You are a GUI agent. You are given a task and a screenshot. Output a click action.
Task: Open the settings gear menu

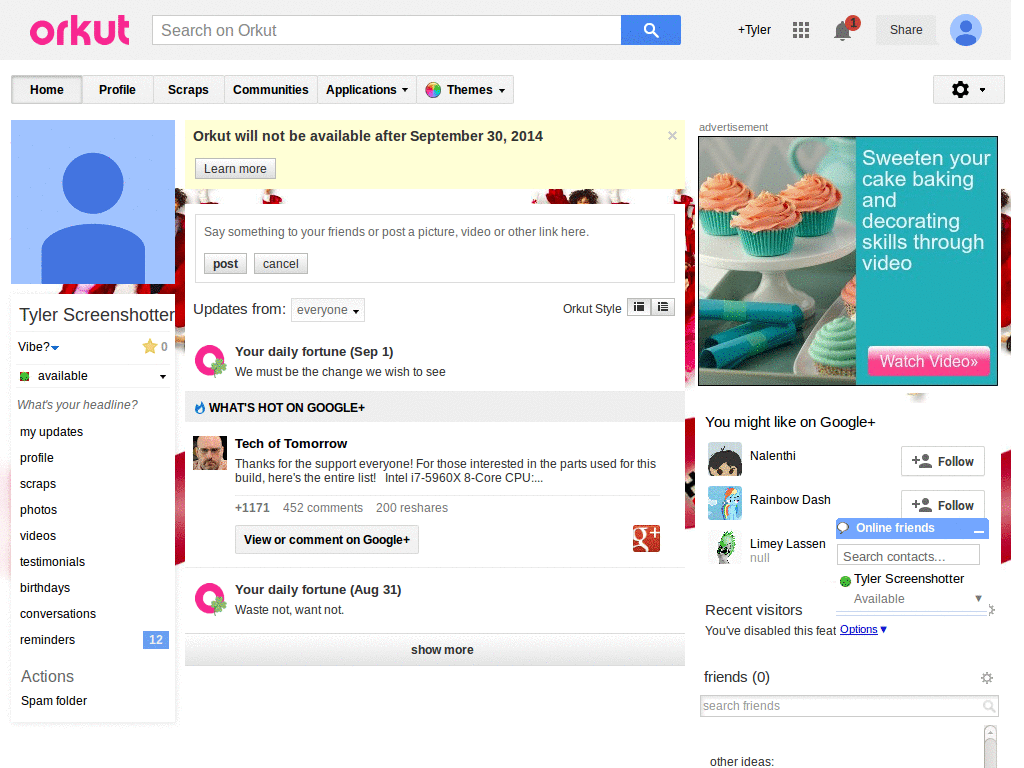click(968, 89)
